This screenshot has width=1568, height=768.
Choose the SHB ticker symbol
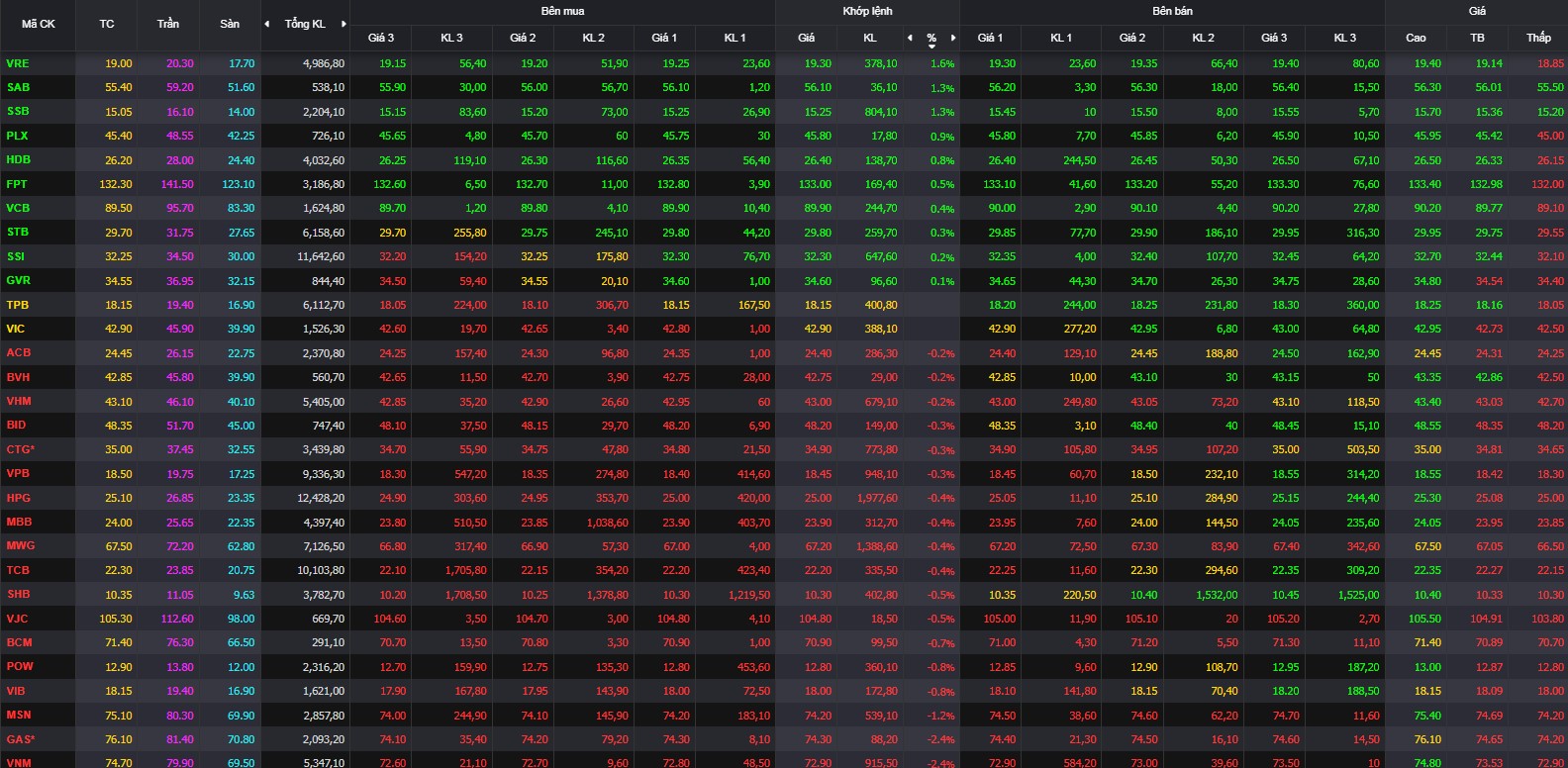click(18, 594)
